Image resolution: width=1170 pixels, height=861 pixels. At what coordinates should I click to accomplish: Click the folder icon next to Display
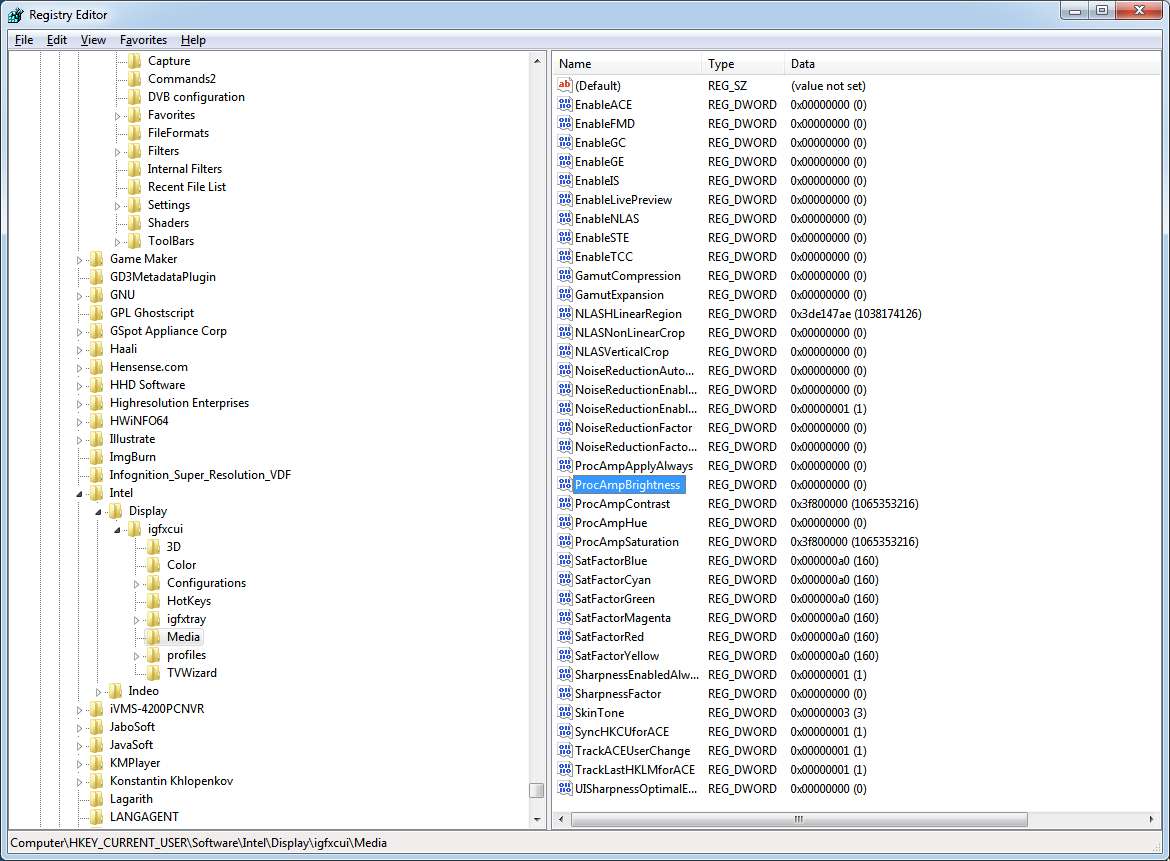(x=116, y=511)
